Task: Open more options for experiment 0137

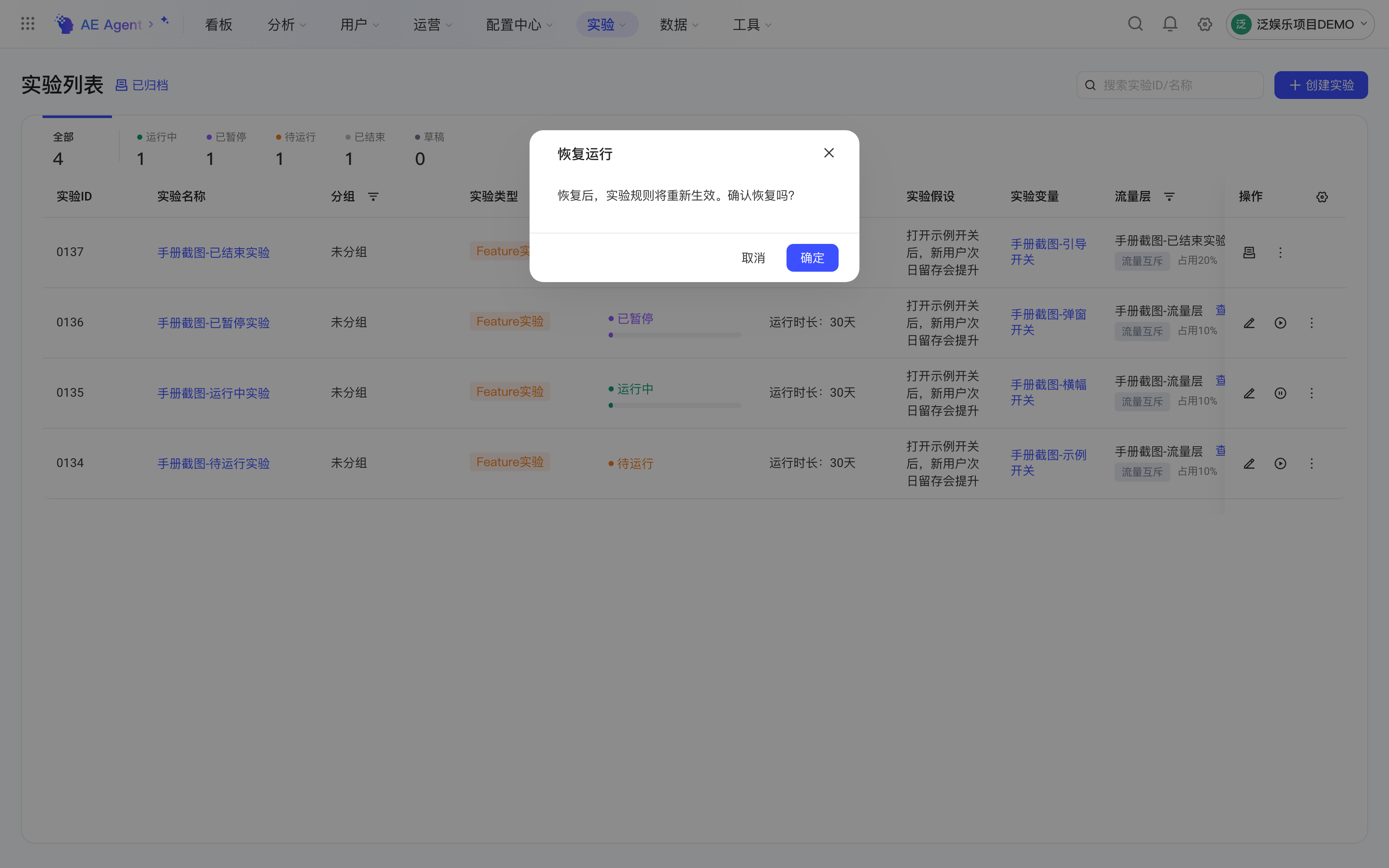Action: [x=1280, y=253]
